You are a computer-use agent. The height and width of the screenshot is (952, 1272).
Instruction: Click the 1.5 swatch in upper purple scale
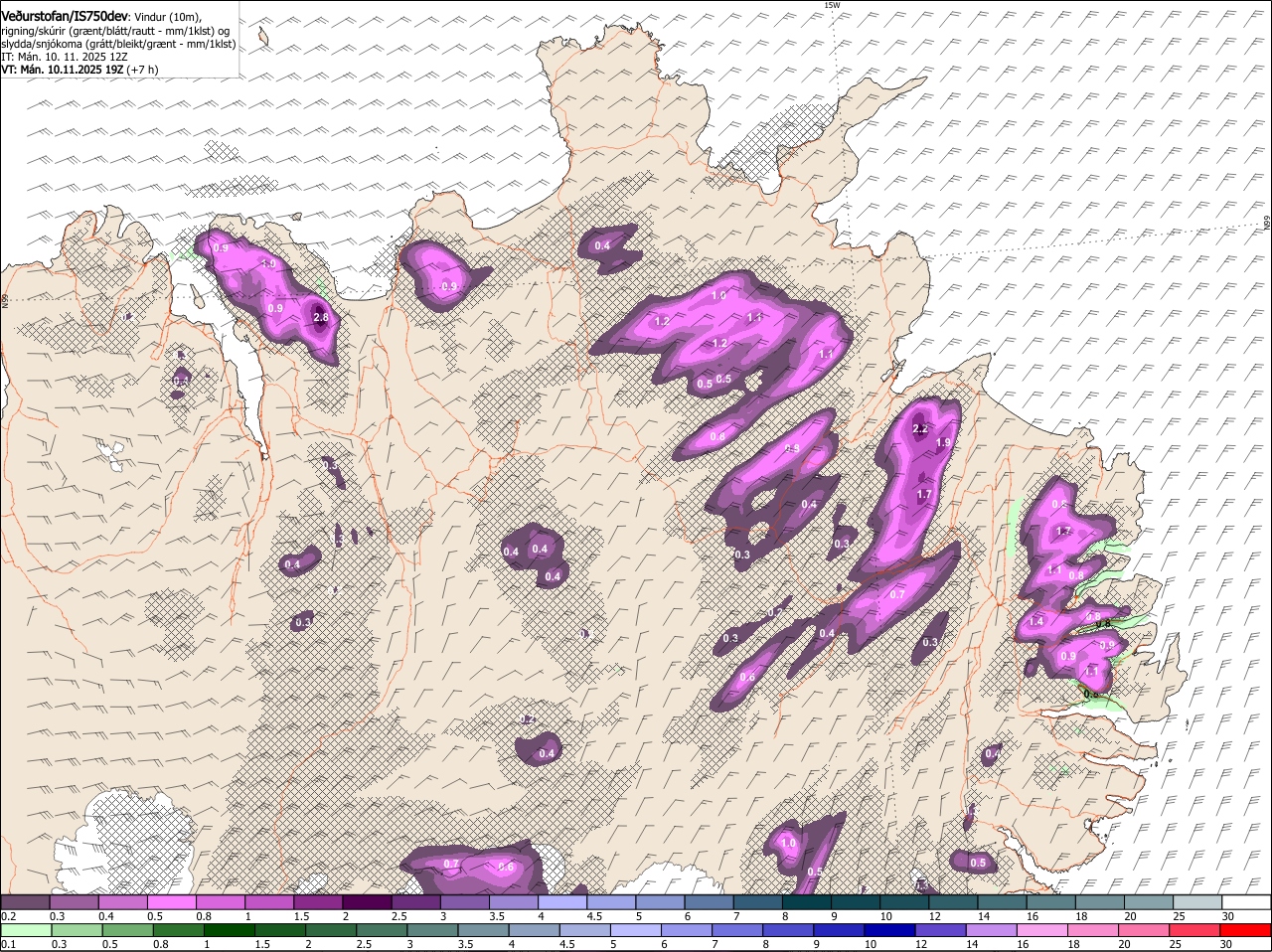(x=318, y=901)
